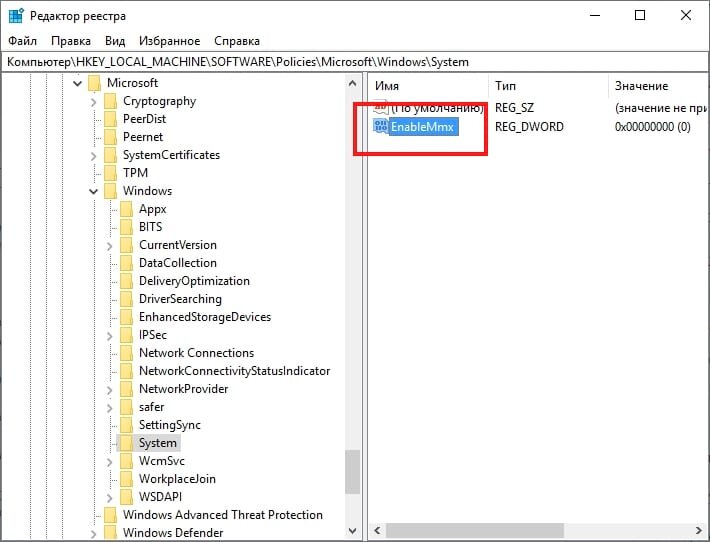Select the Microsoft folder icon
Viewport: 710px width, 542px height.
(94, 83)
